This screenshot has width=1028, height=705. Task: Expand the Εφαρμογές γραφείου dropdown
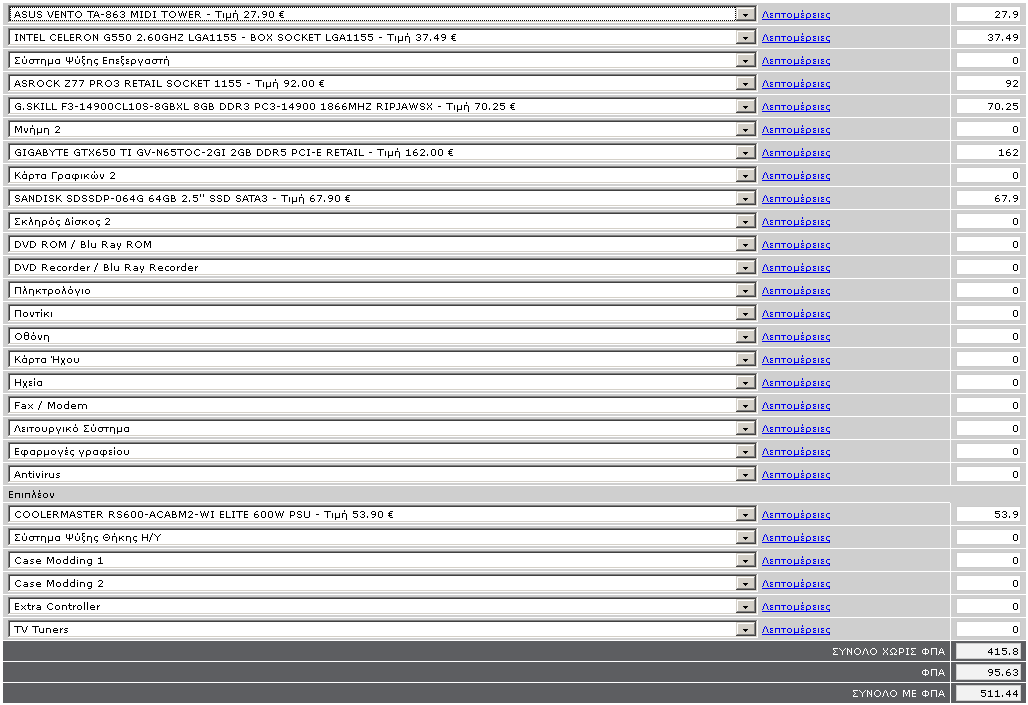pyautogui.click(x=382, y=451)
